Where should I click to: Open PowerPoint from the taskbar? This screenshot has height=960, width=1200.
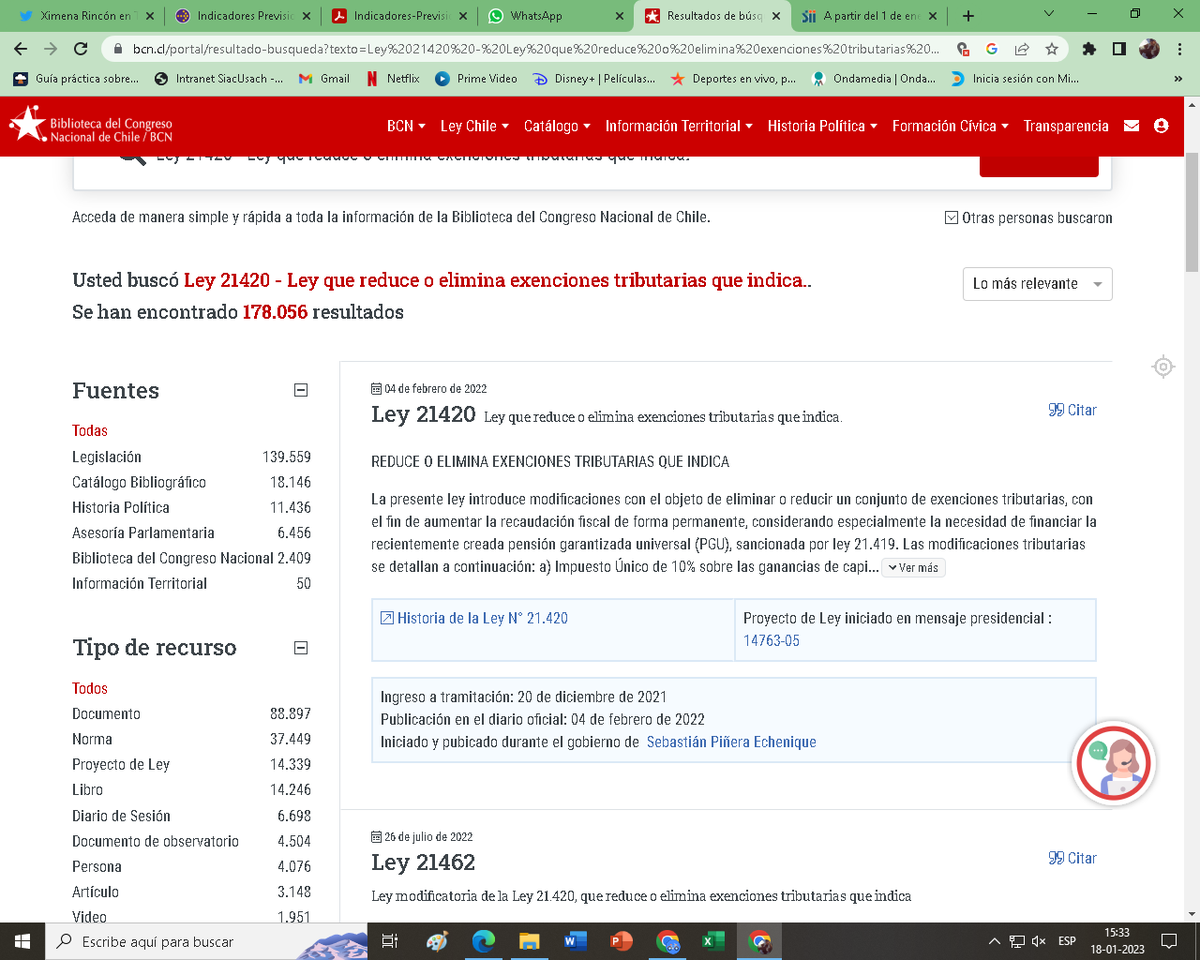click(x=621, y=941)
